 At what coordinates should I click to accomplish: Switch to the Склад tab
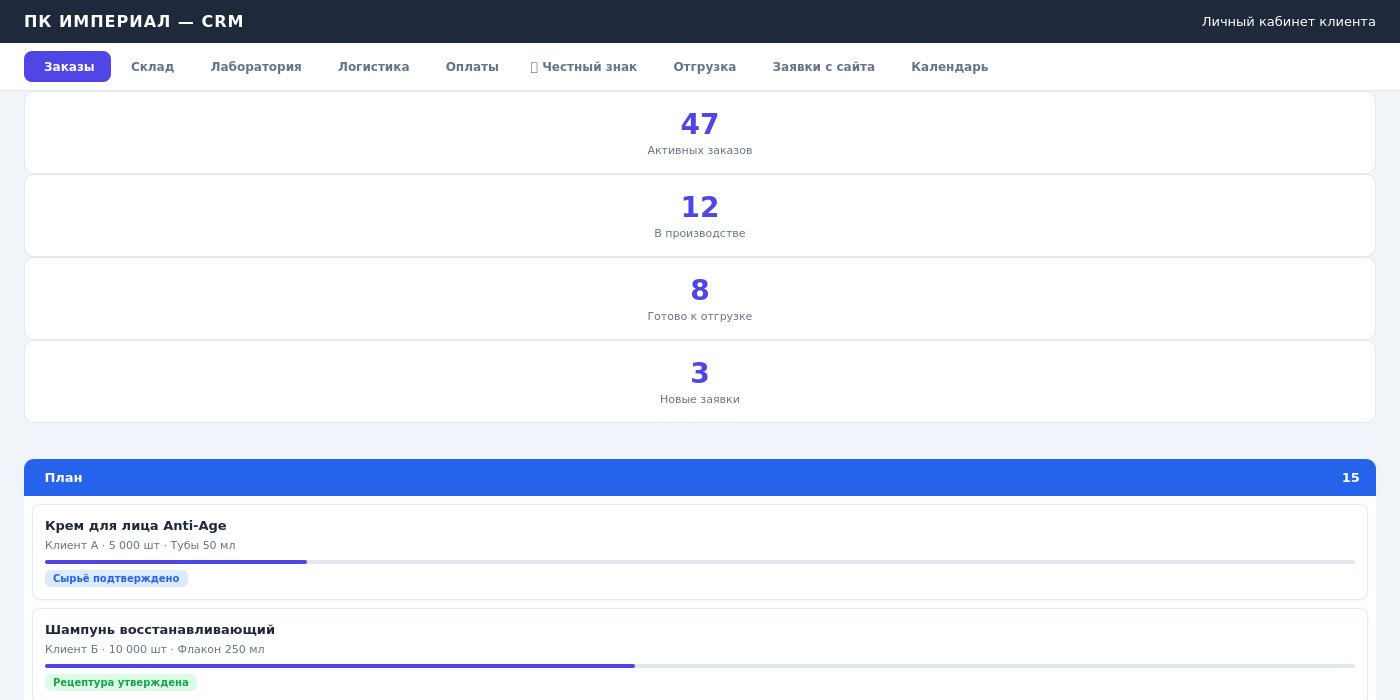[x=152, y=67]
